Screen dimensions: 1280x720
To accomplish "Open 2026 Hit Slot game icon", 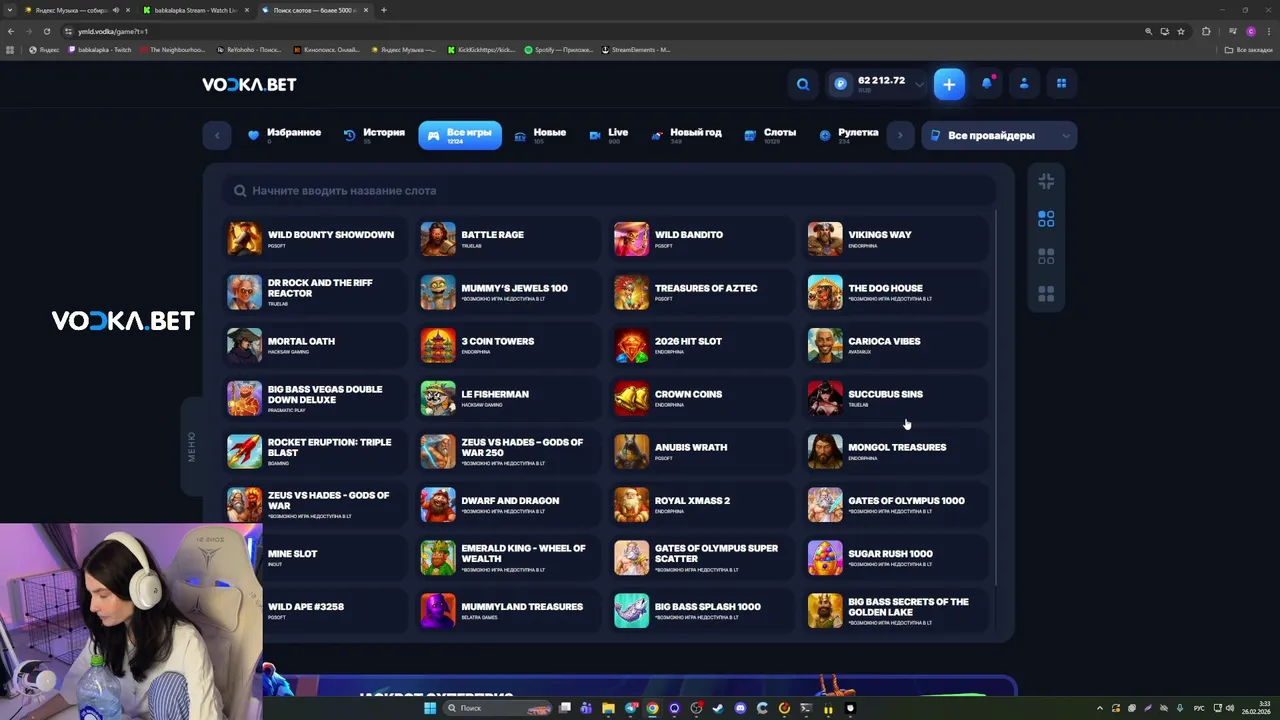I will tap(631, 345).
